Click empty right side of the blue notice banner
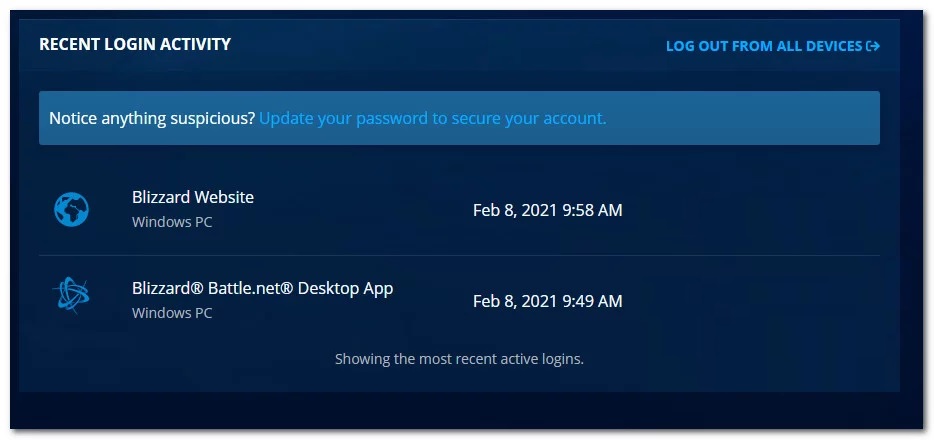 745,118
